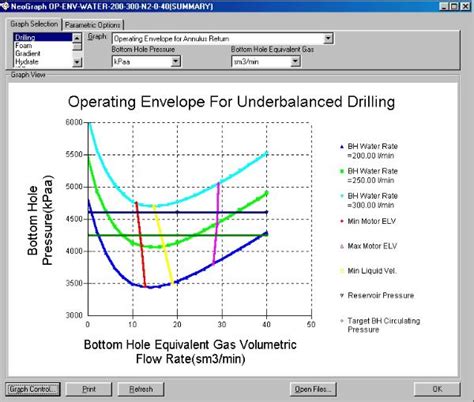Select the Graph Selection tab
This screenshot has width=474, height=402.
34,24
